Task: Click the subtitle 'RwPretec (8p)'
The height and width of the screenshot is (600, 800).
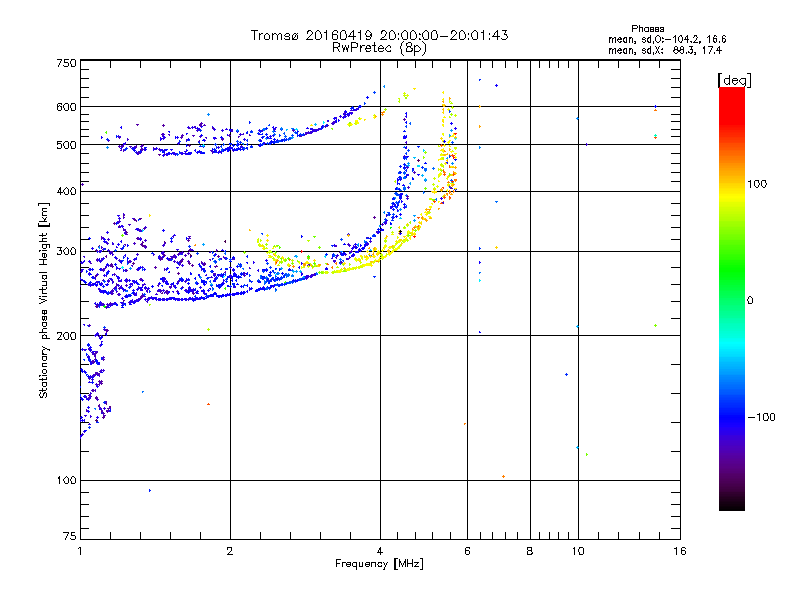Action: 379,48
